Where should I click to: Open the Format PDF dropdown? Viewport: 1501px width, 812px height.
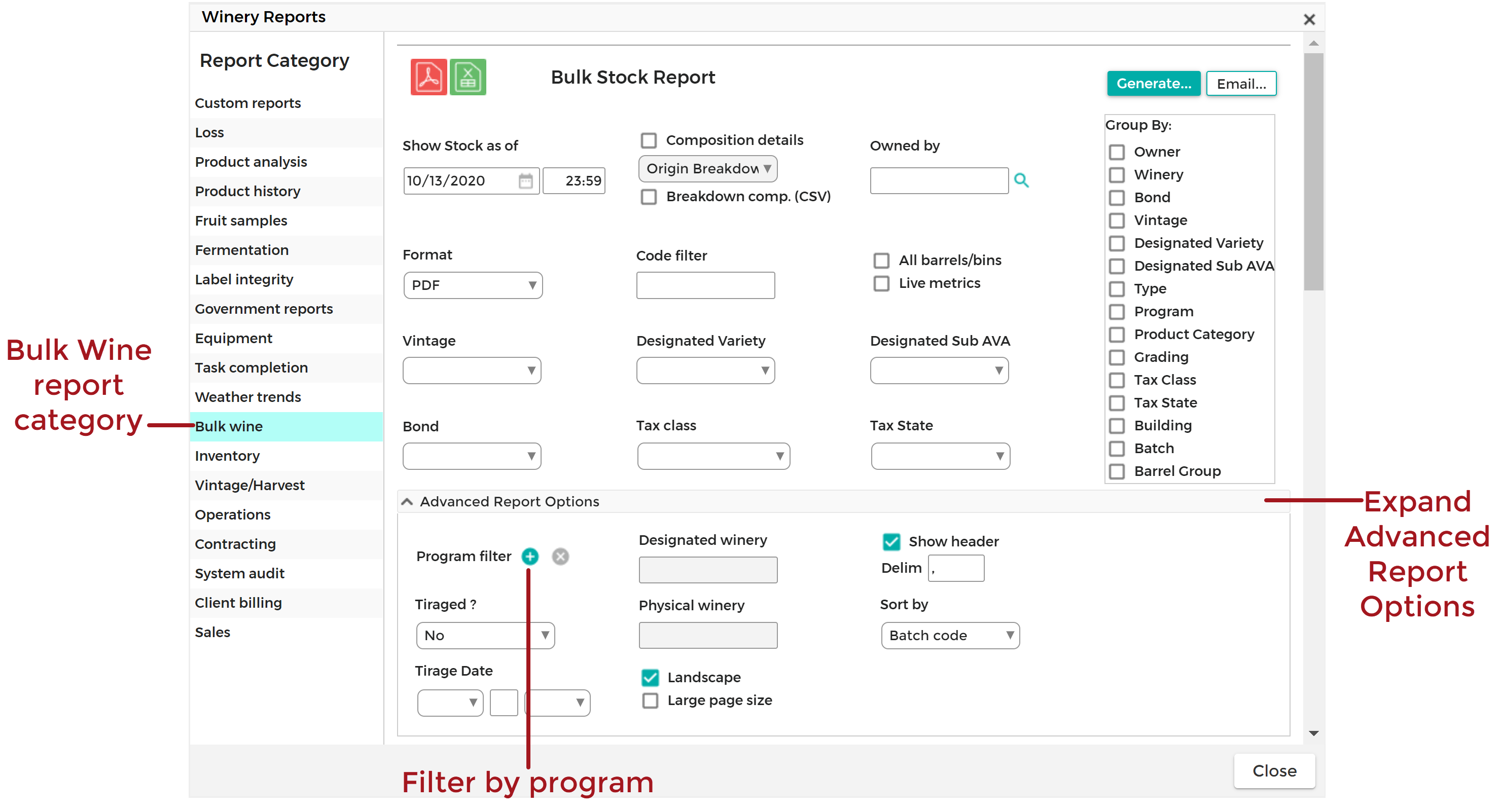473,285
